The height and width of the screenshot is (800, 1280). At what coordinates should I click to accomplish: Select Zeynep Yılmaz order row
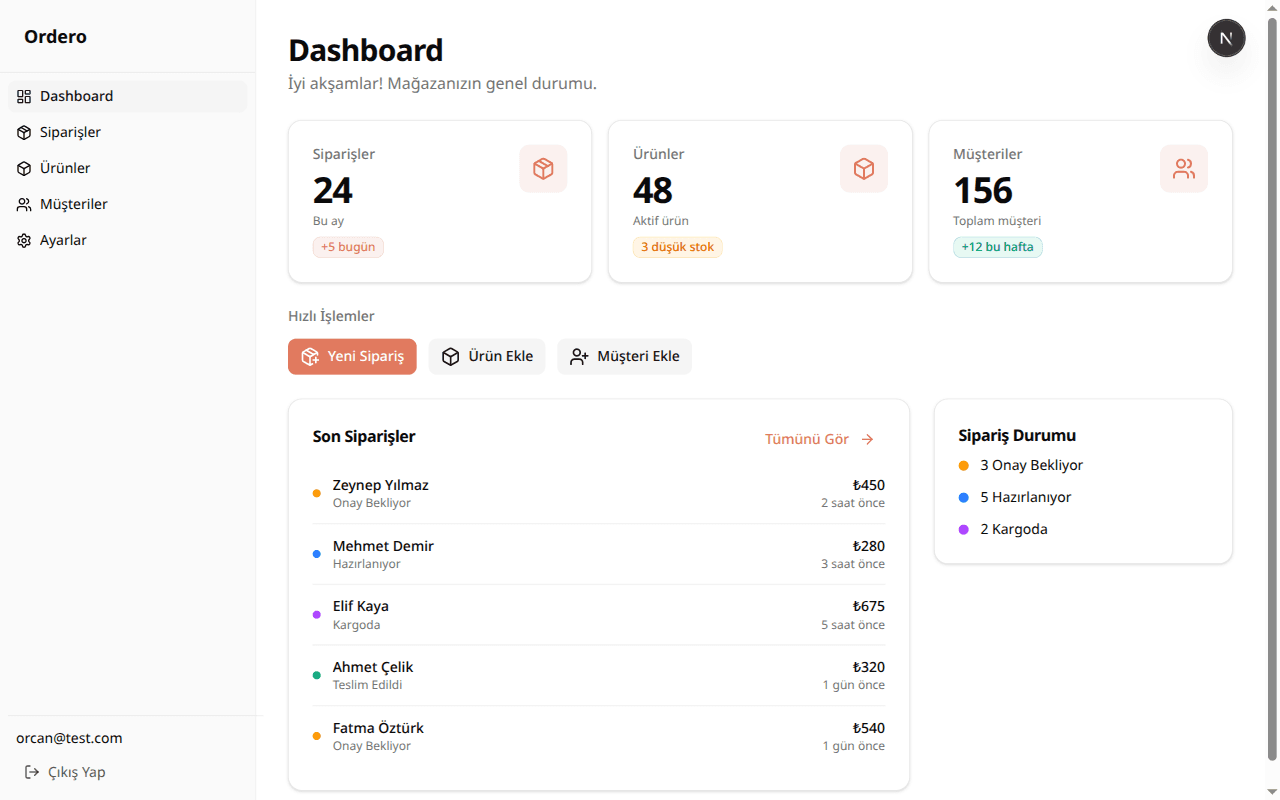pos(598,493)
